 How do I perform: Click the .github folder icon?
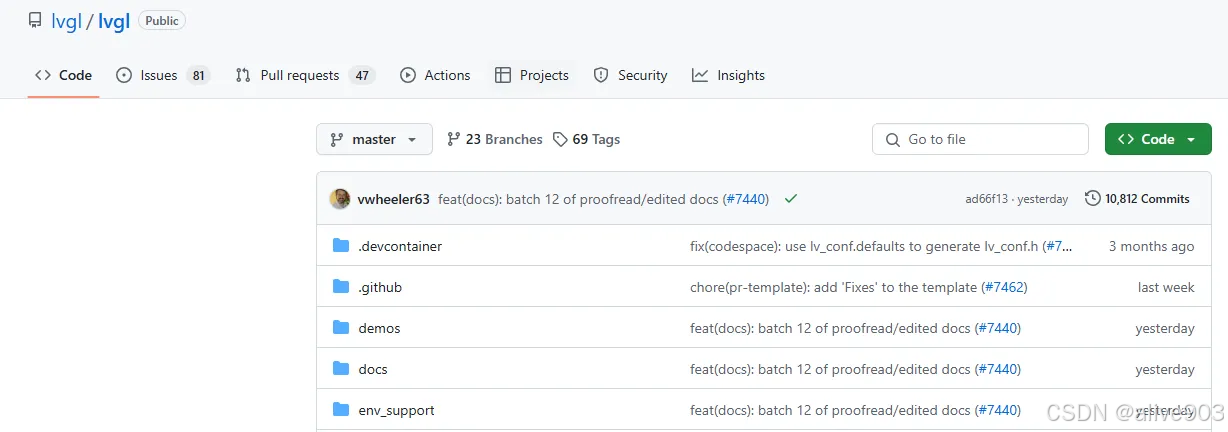(x=341, y=287)
